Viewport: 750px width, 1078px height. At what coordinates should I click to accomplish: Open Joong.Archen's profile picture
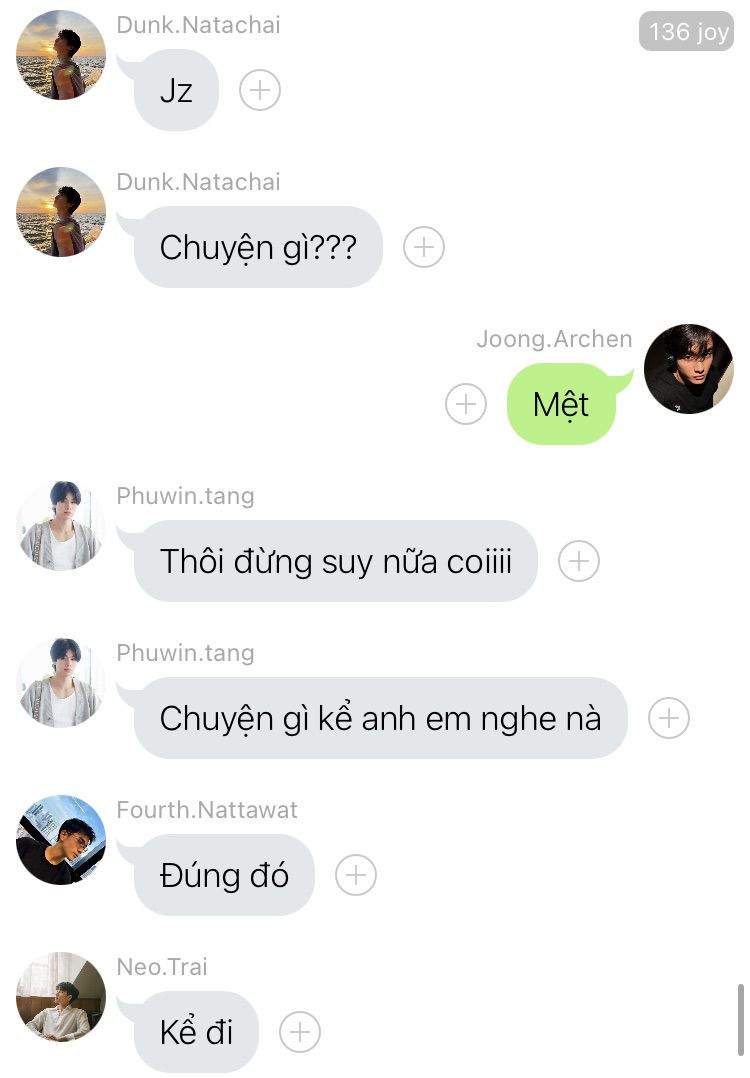pyautogui.click(x=688, y=369)
